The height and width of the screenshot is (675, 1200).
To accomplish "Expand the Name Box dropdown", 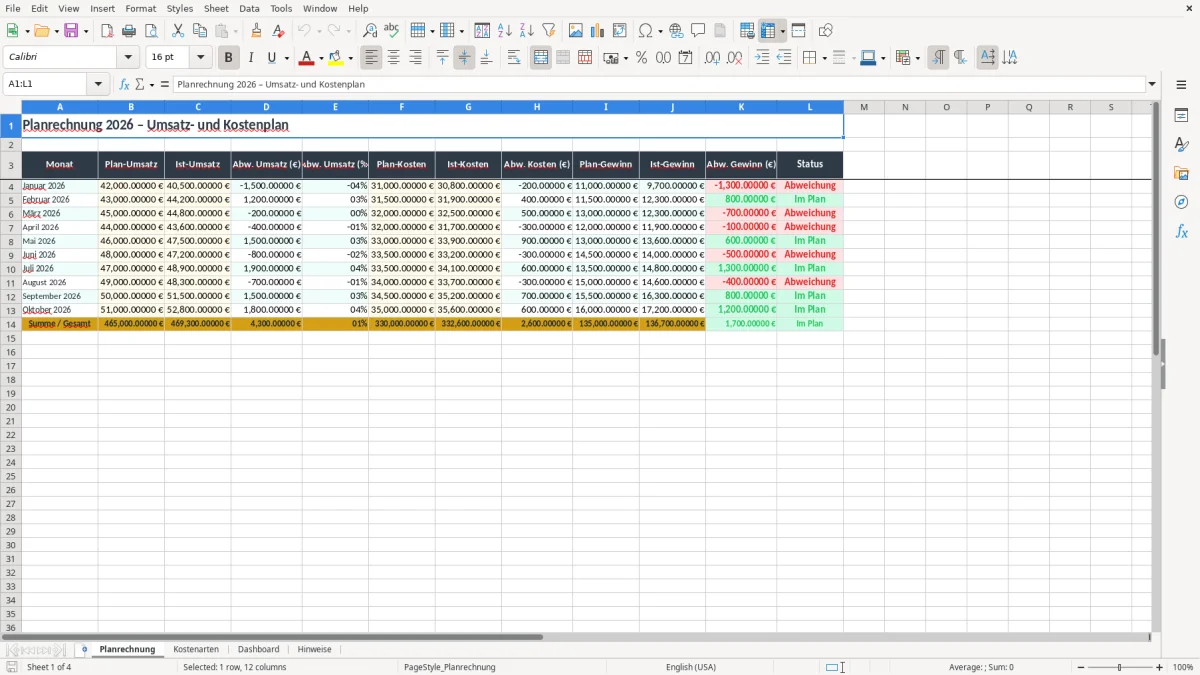I will 99,85.
